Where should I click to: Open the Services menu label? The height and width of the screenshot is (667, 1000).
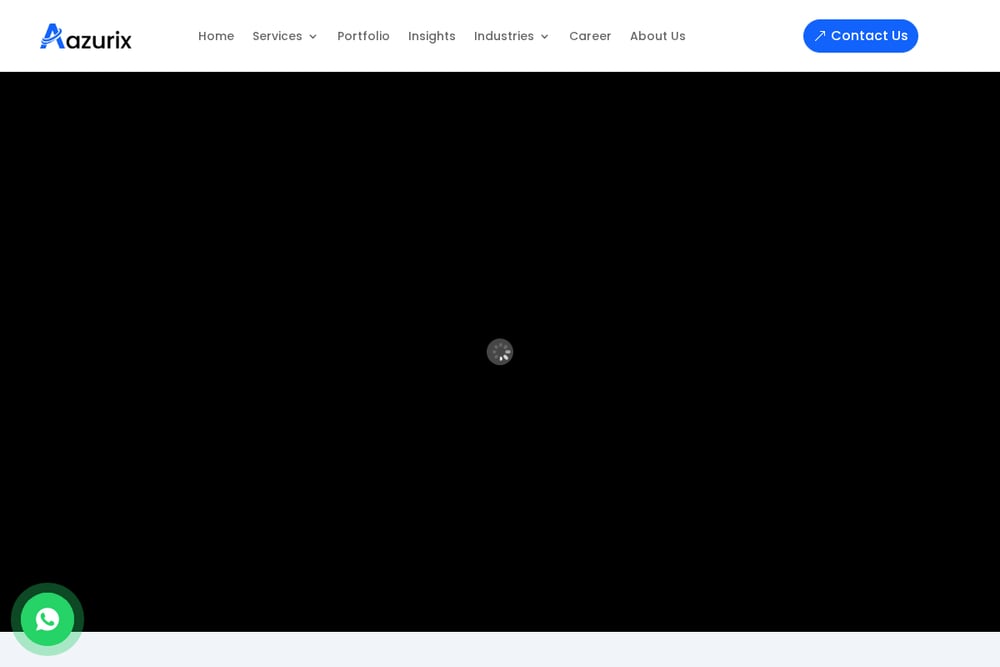(x=277, y=36)
